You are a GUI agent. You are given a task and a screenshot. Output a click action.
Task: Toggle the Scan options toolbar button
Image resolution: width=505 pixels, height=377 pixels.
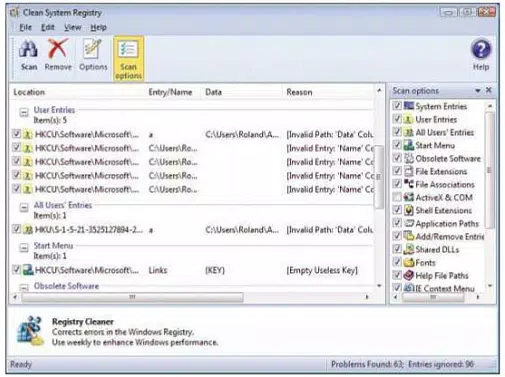coord(128,59)
